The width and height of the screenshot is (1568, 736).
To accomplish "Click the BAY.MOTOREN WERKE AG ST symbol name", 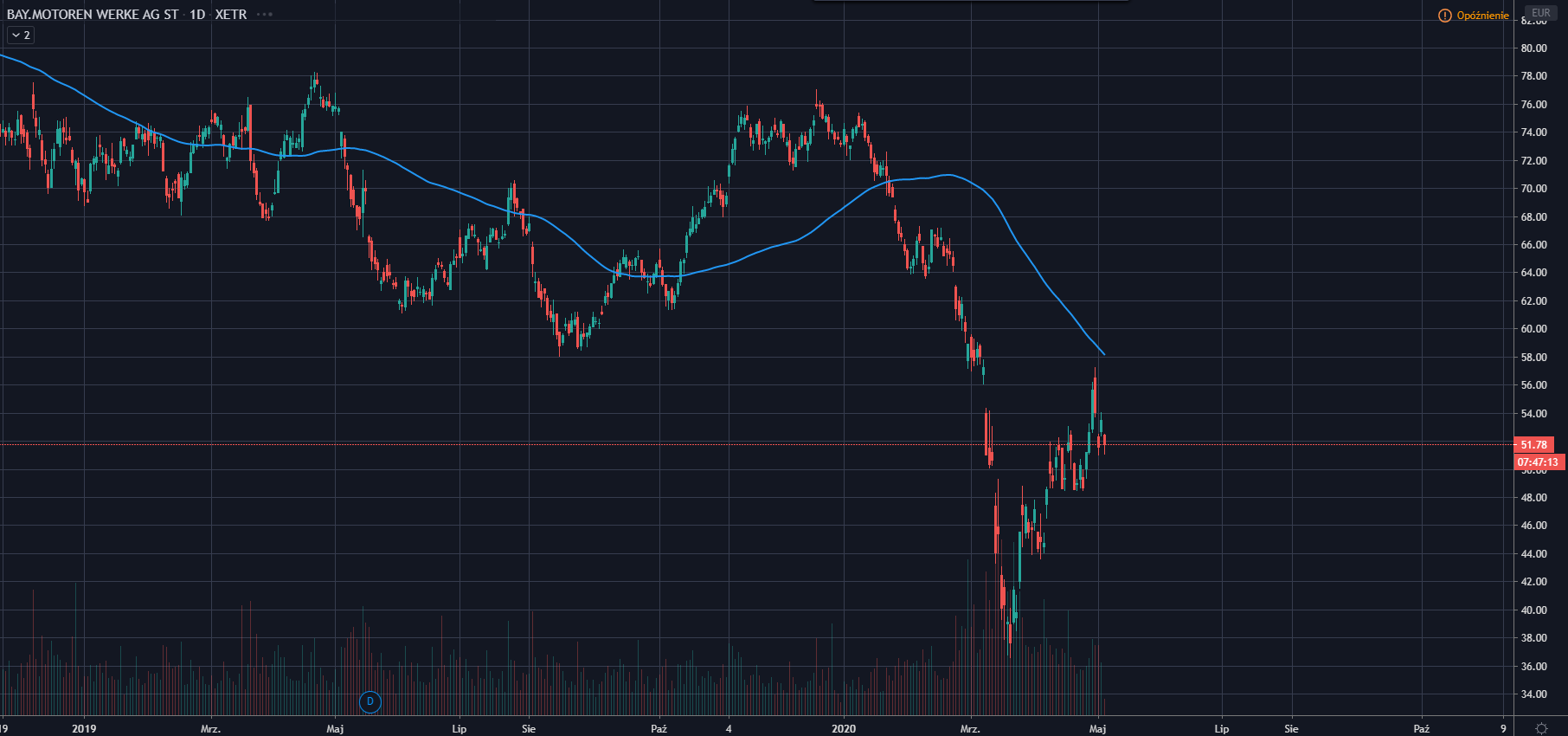I will [x=93, y=15].
